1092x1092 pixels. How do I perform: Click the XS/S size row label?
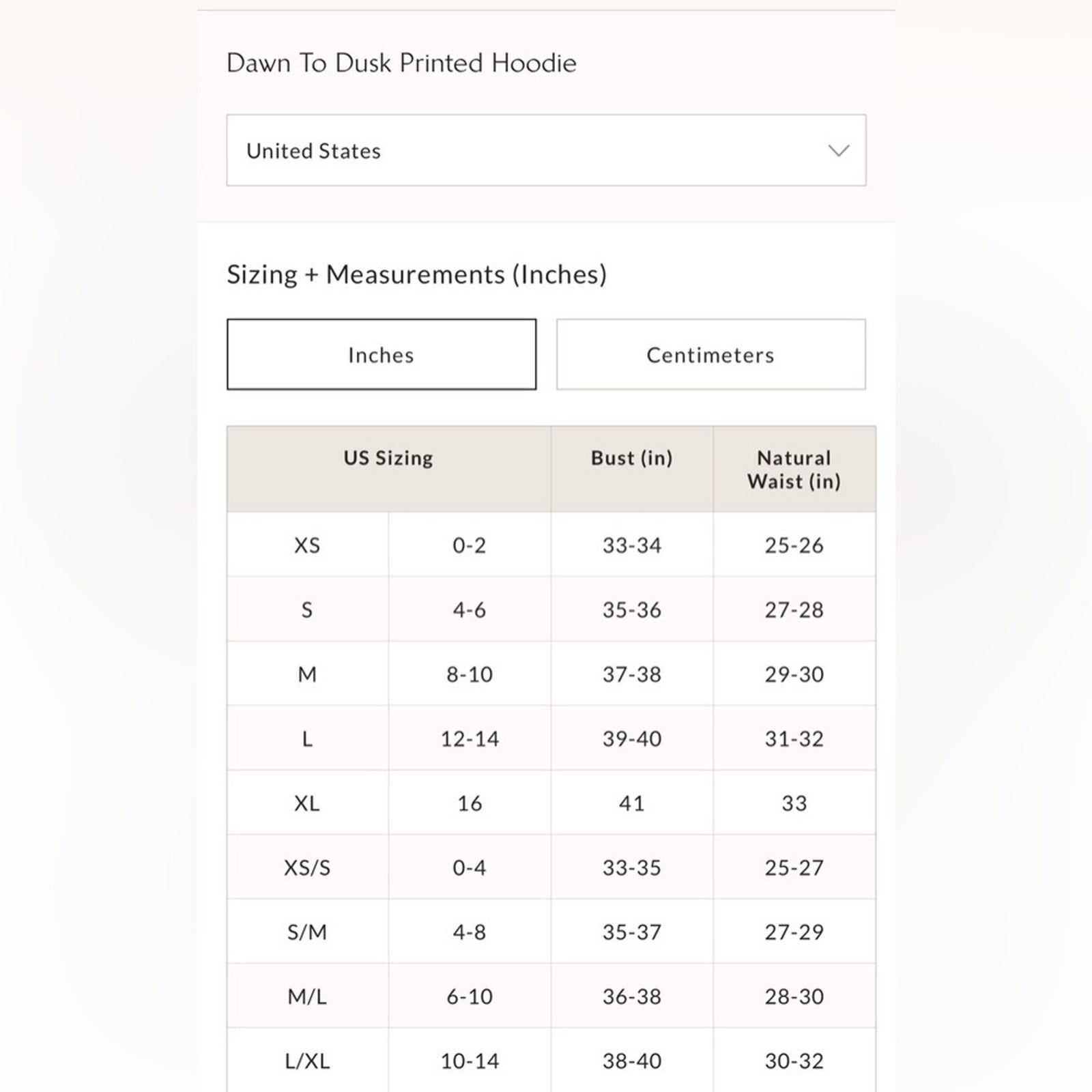click(x=307, y=867)
